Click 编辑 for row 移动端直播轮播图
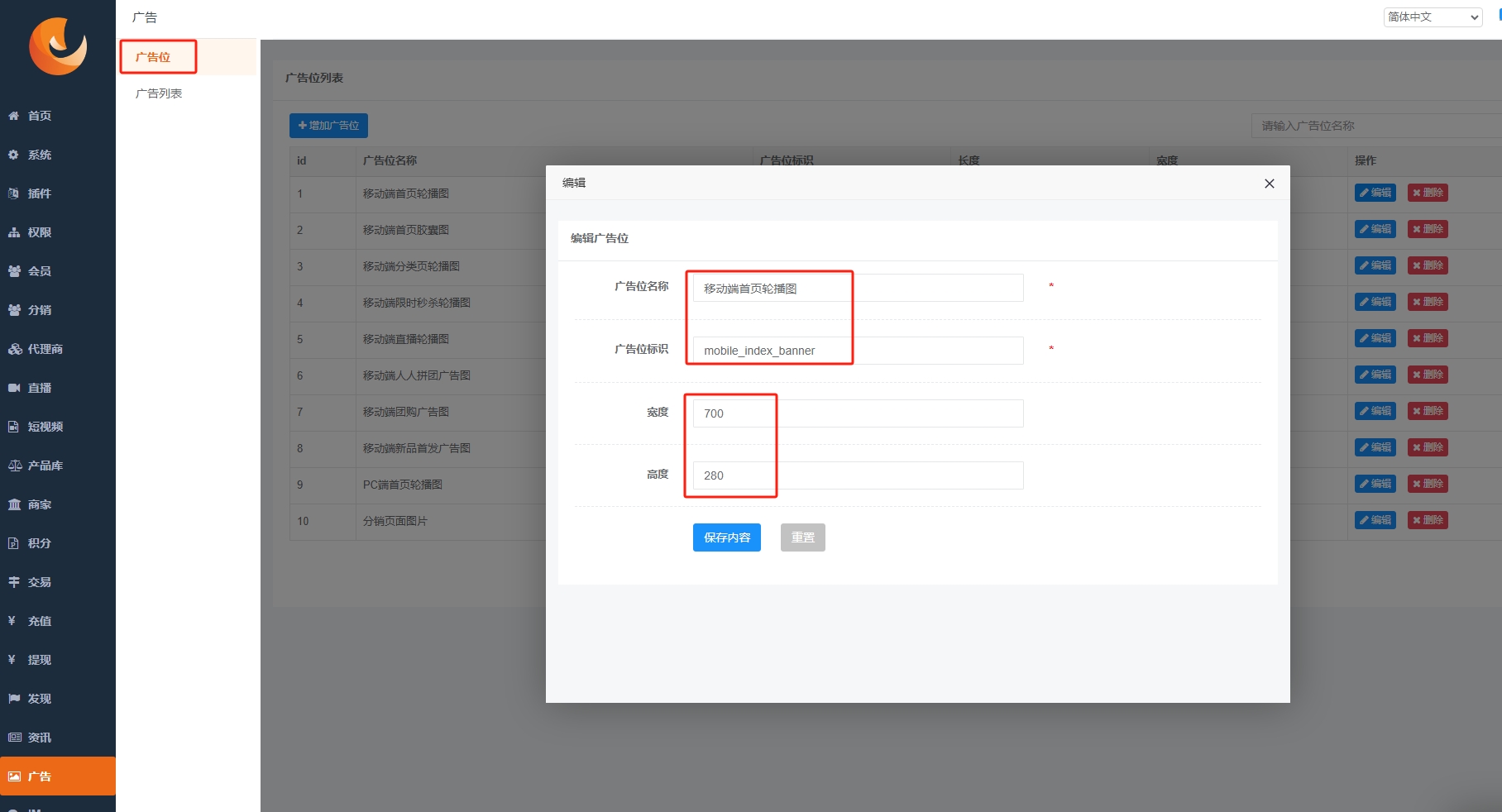The width and height of the screenshot is (1502, 812). click(1375, 338)
